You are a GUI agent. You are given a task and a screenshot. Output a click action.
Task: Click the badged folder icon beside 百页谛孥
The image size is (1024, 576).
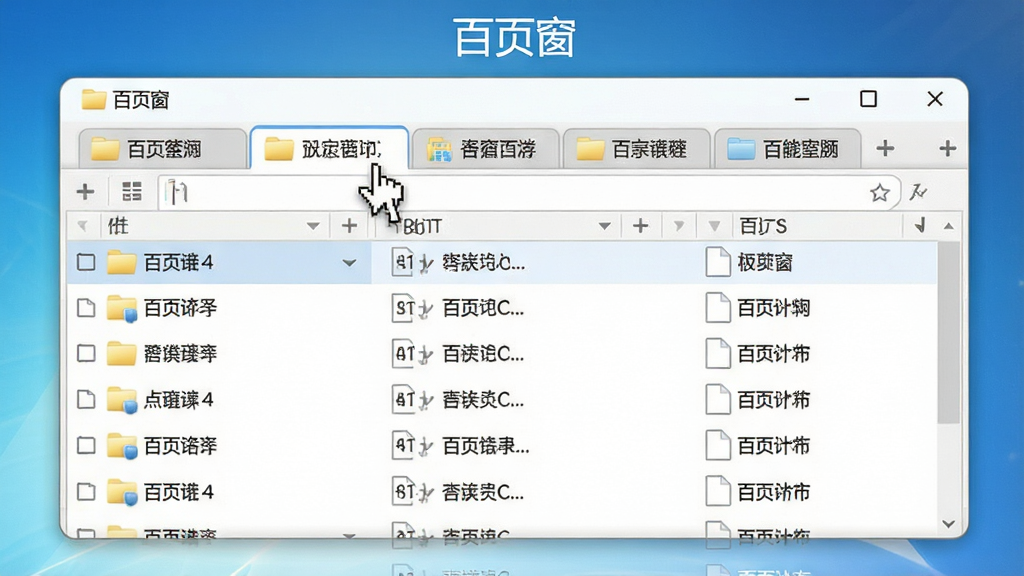[121, 308]
